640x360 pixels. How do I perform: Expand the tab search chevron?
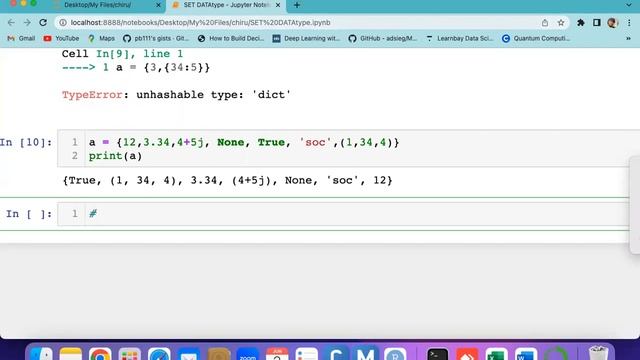(x=629, y=5)
